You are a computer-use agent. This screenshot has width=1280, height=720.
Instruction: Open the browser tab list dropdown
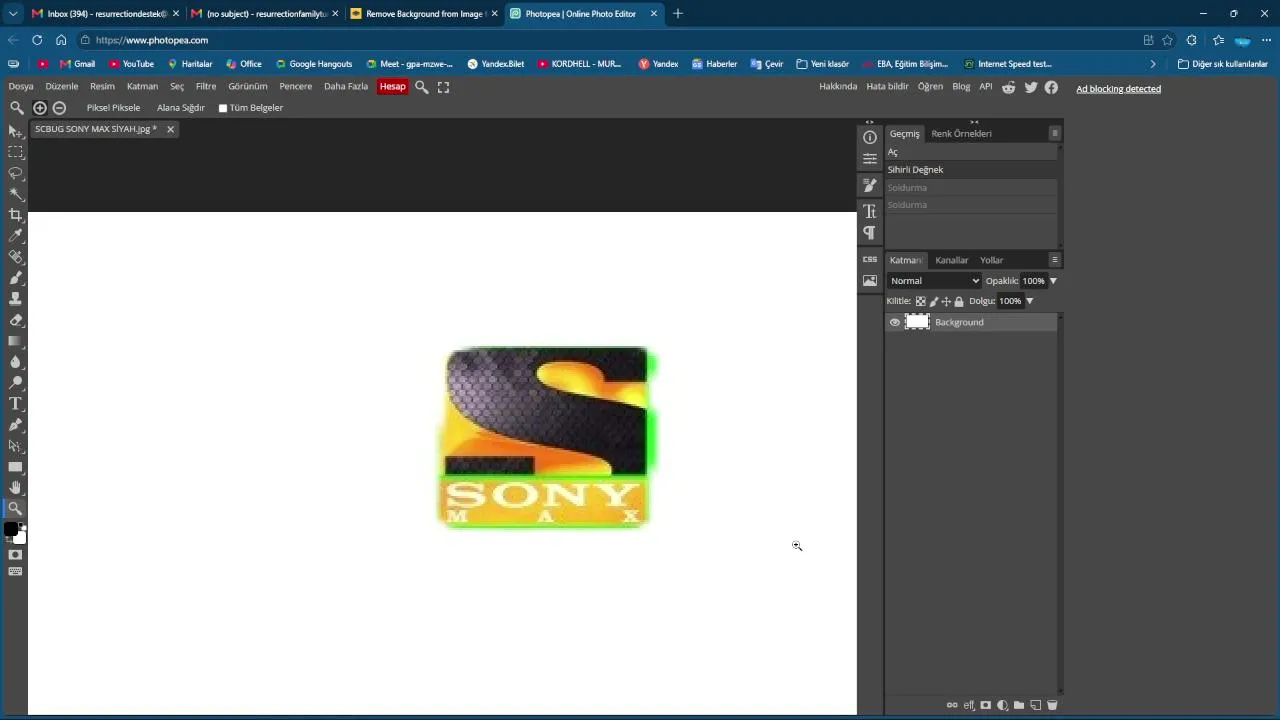13,14
